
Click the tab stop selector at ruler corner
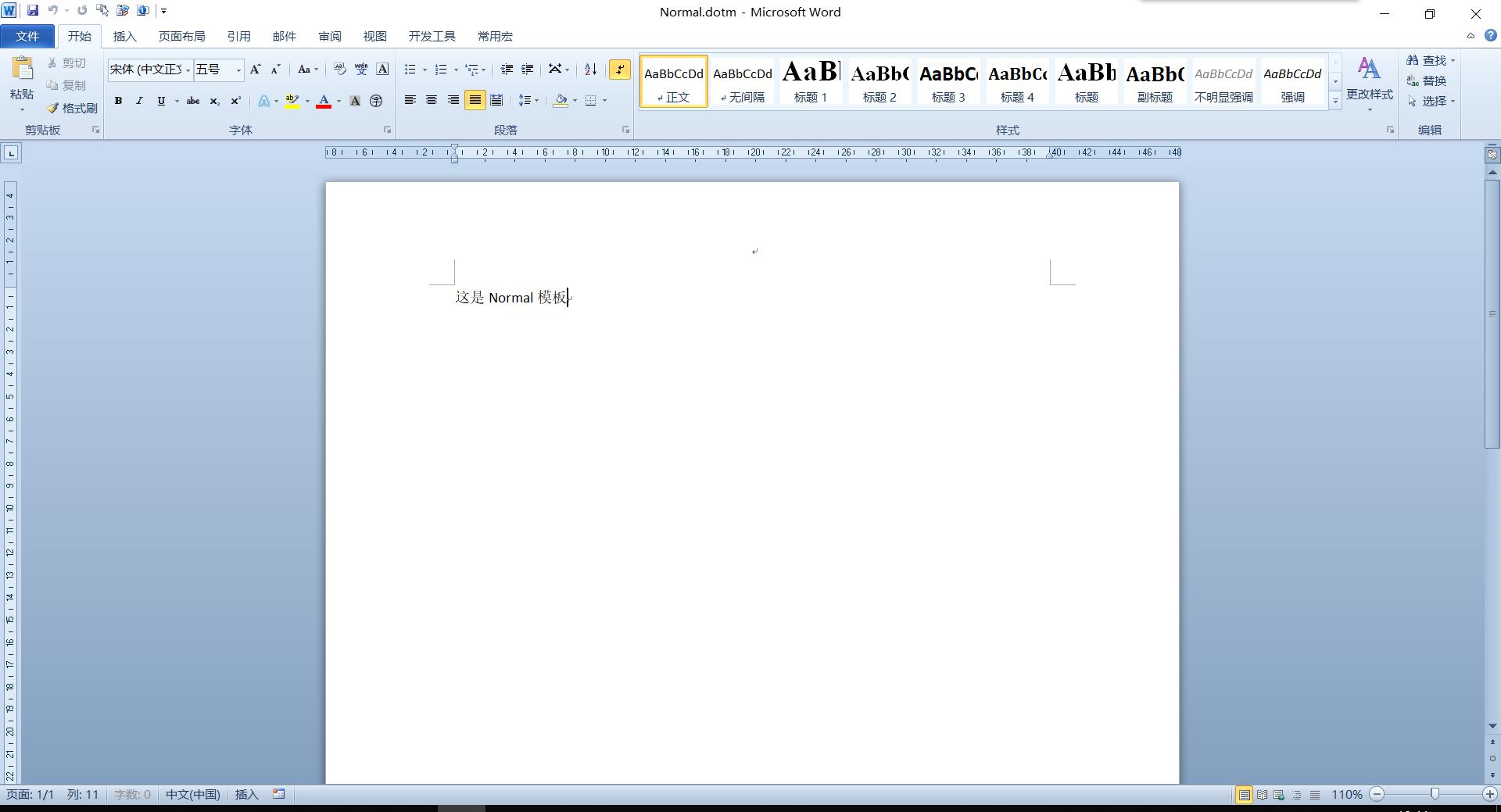click(11, 152)
